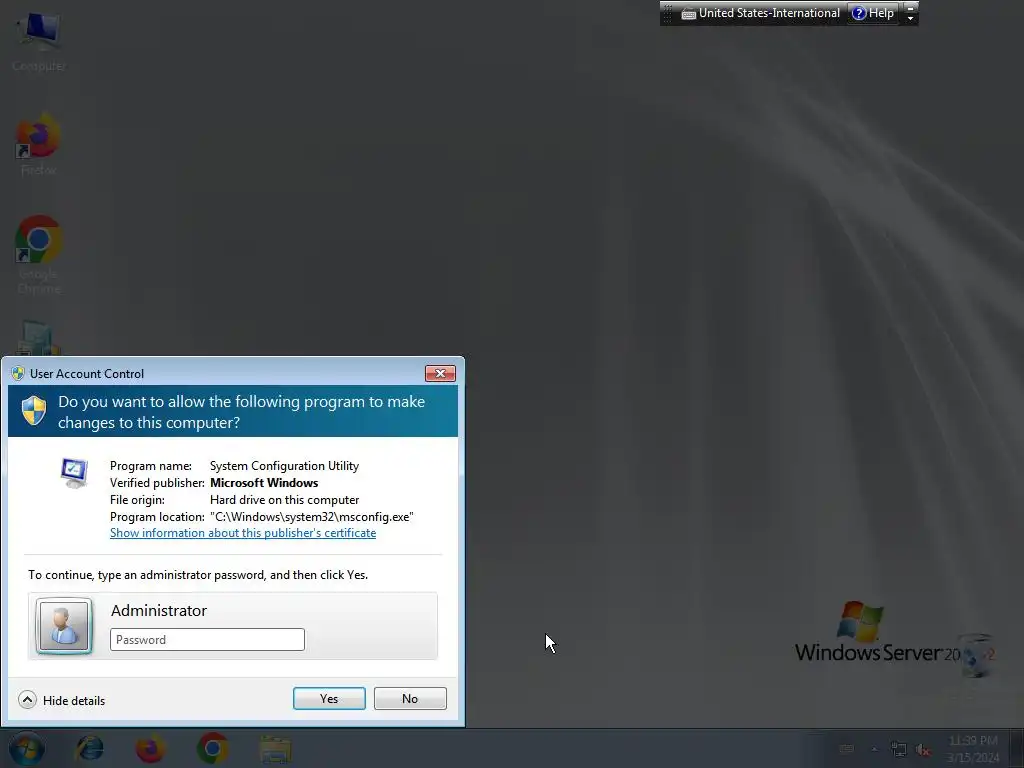Open the publisher's certificate information link
The height and width of the screenshot is (768, 1024).
click(x=243, y=533)
